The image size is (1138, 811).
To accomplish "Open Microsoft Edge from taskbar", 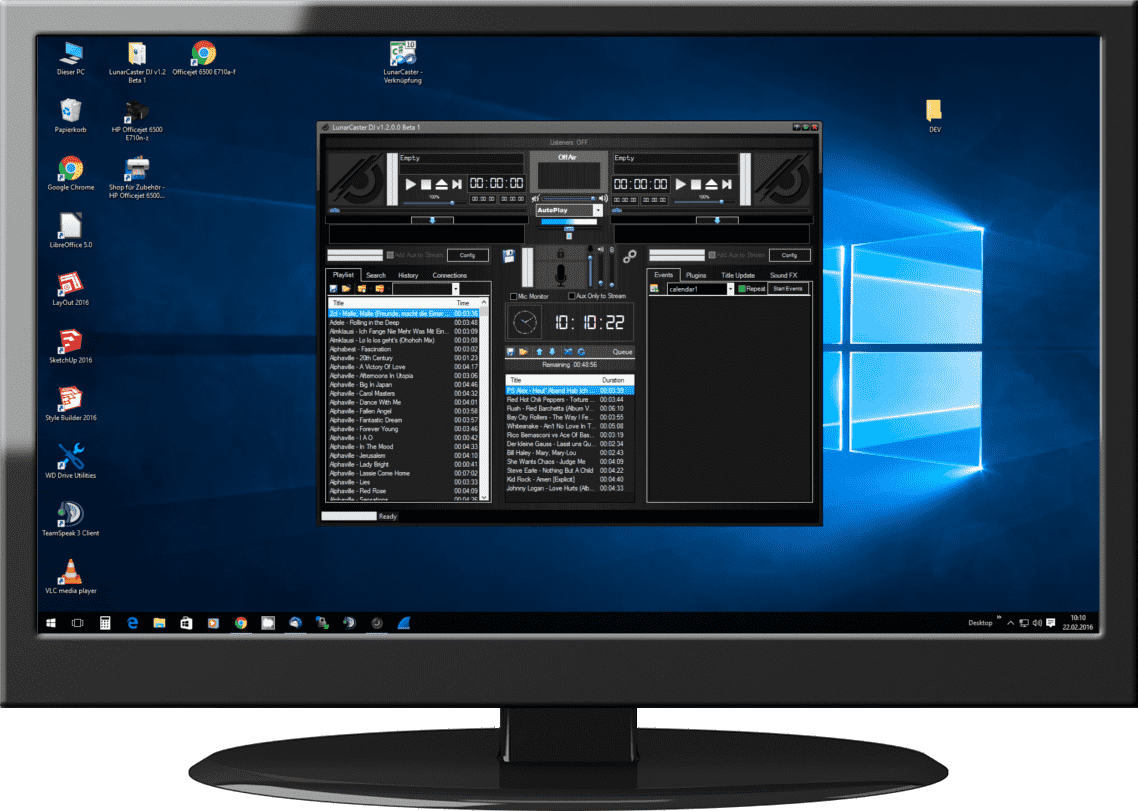I will (x=132, y=623).
